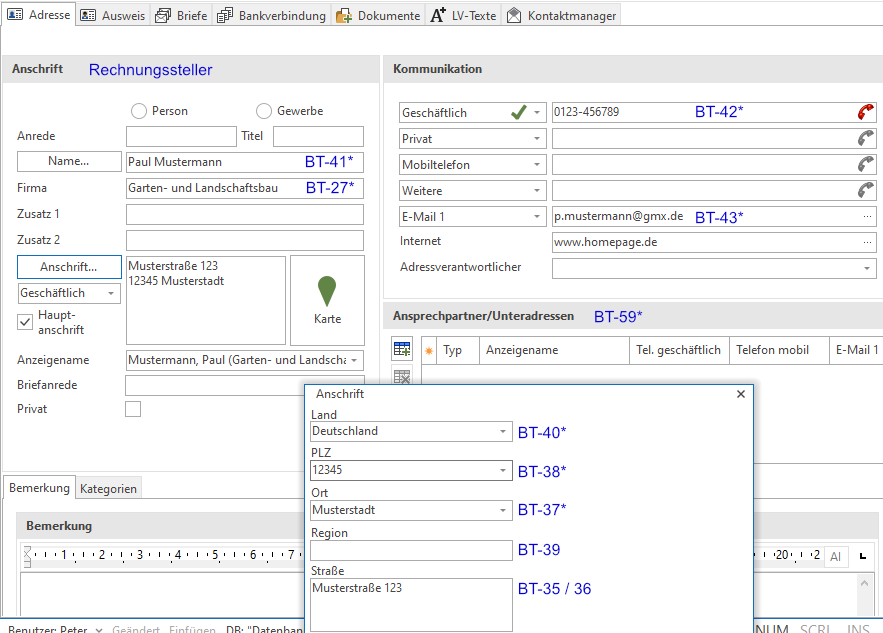Viewport: 883px width, 633px height.
Task: Add a new contact row with the table icon
Action: pos(402,349)
